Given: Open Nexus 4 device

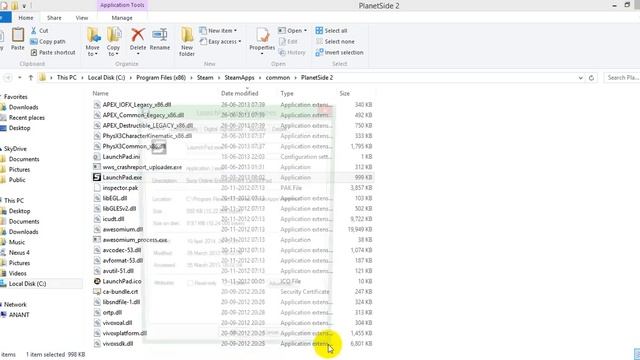Looking at the screenshot, I should (19, 253).
